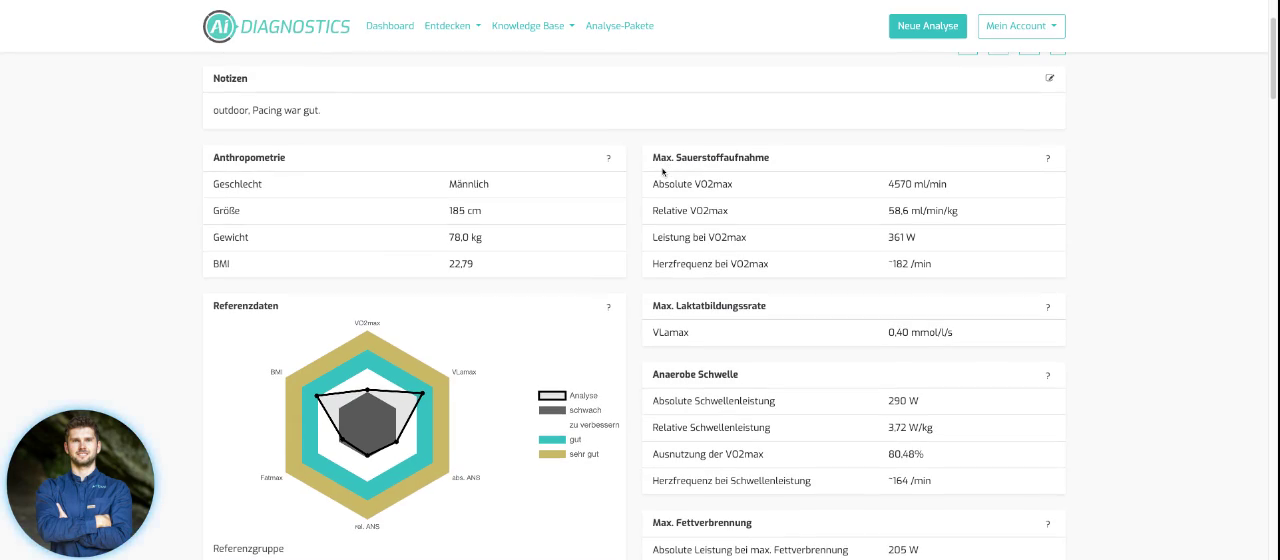
Task: Open the Mein Account dropdown
Action: 1021,26
